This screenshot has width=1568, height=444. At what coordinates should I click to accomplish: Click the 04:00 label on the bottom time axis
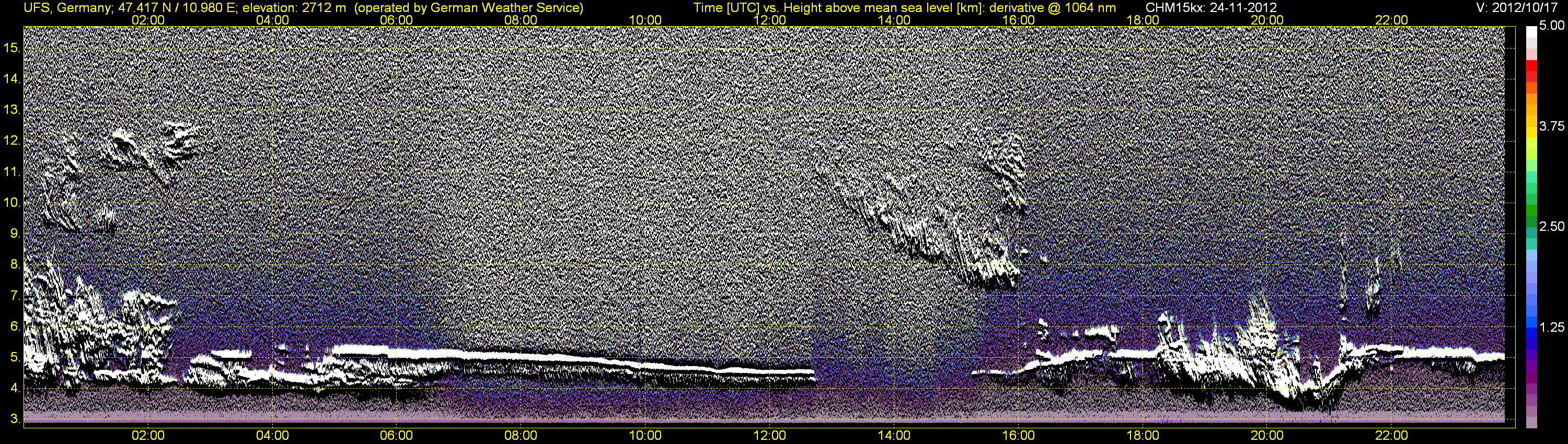pos(272,436)
